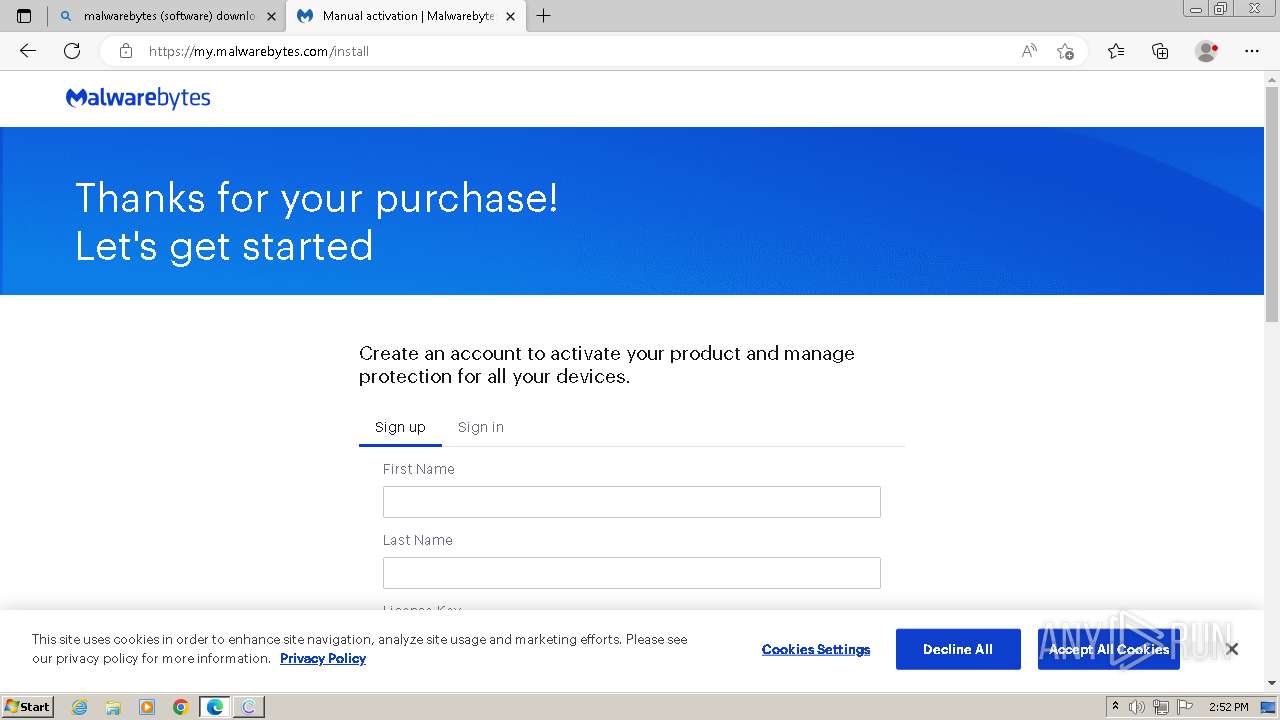Open Action Center flag icon
The width and height of the screenshot is (1280, 720).
click(1185, 707)
